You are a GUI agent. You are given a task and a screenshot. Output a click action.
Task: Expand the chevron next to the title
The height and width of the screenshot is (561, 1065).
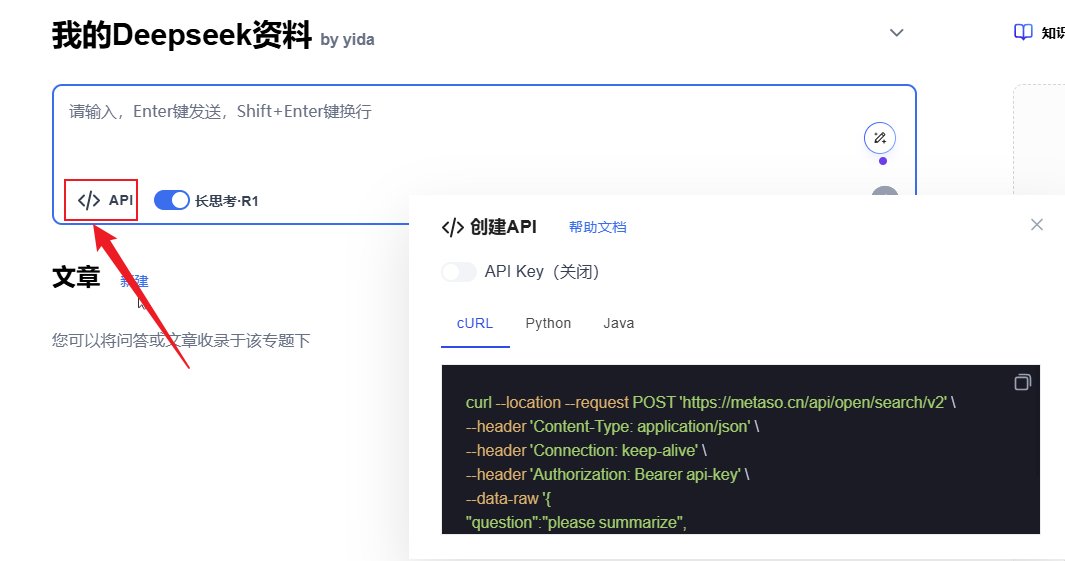[897, 33]
